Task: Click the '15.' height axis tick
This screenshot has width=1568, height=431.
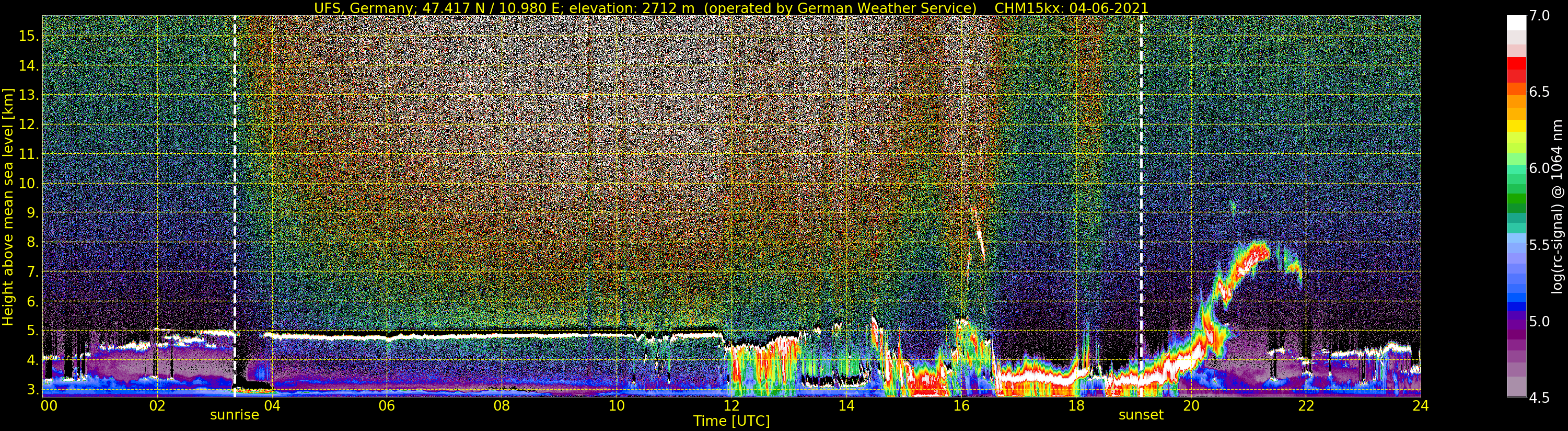Action: coord(29,36)
